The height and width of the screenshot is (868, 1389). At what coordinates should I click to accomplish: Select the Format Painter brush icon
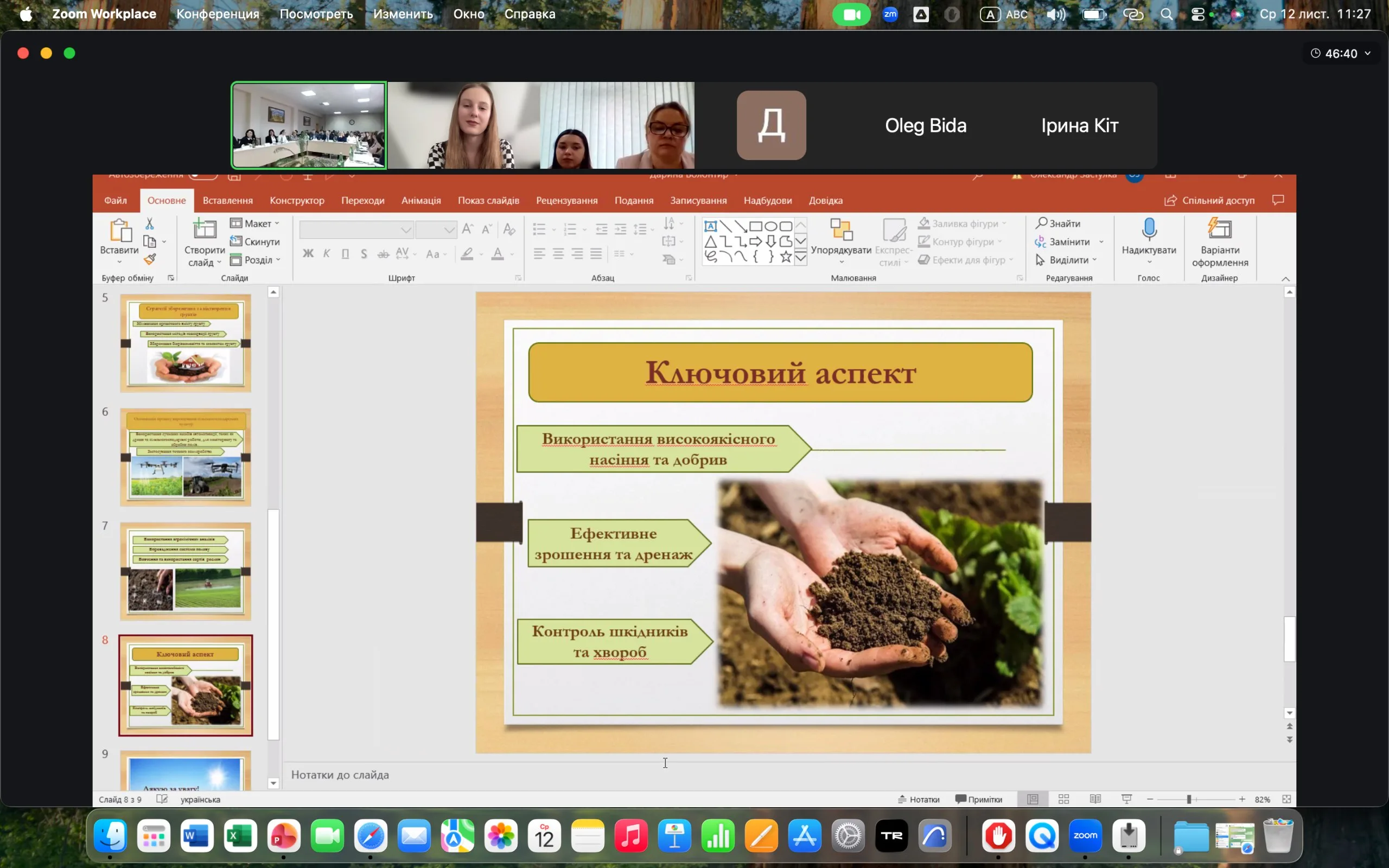pyautogui.click(x=150, y=259)
